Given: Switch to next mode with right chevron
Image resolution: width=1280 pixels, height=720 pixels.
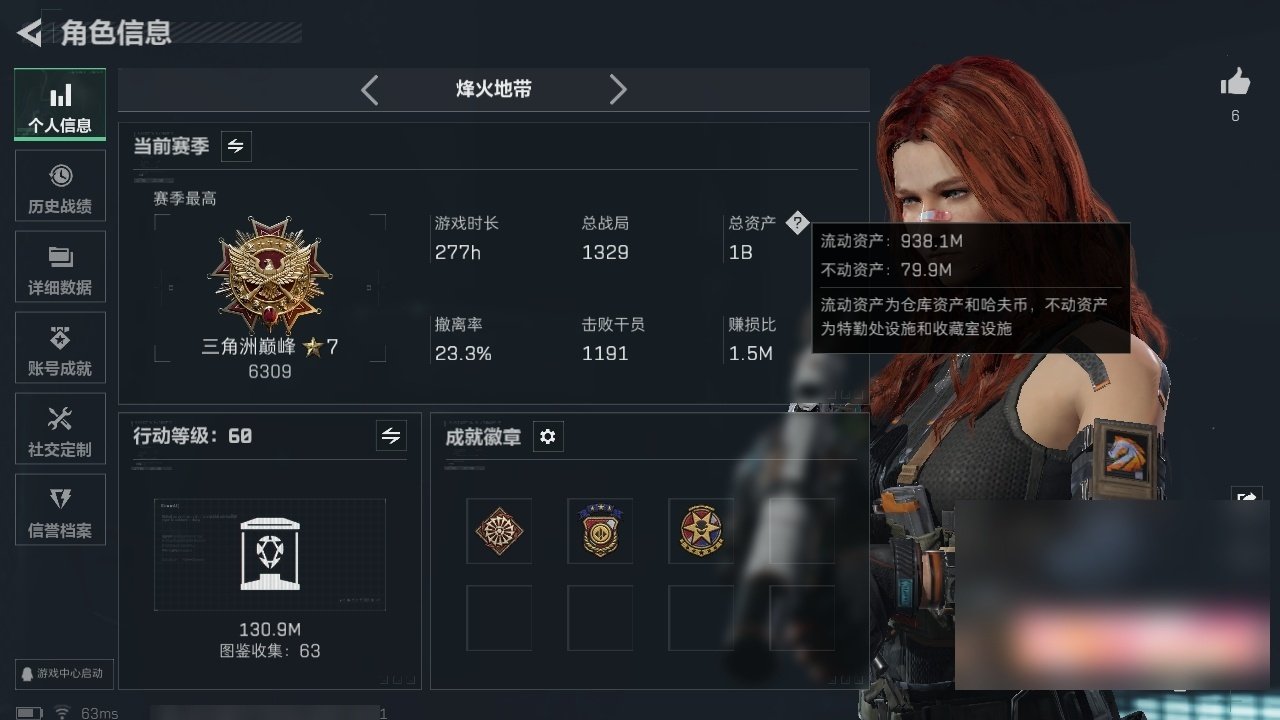Looking at the screenshot, I should click(x=618, y=90).
